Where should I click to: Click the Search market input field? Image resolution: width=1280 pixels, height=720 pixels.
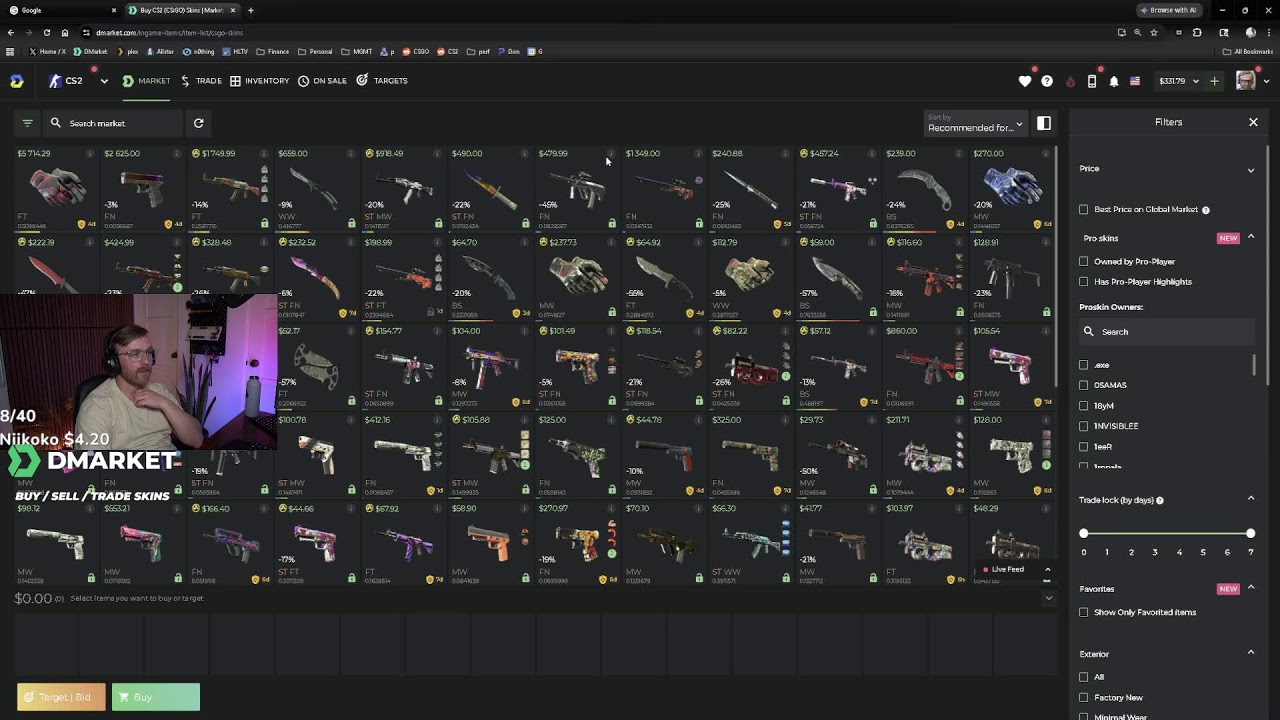point(112,123)
